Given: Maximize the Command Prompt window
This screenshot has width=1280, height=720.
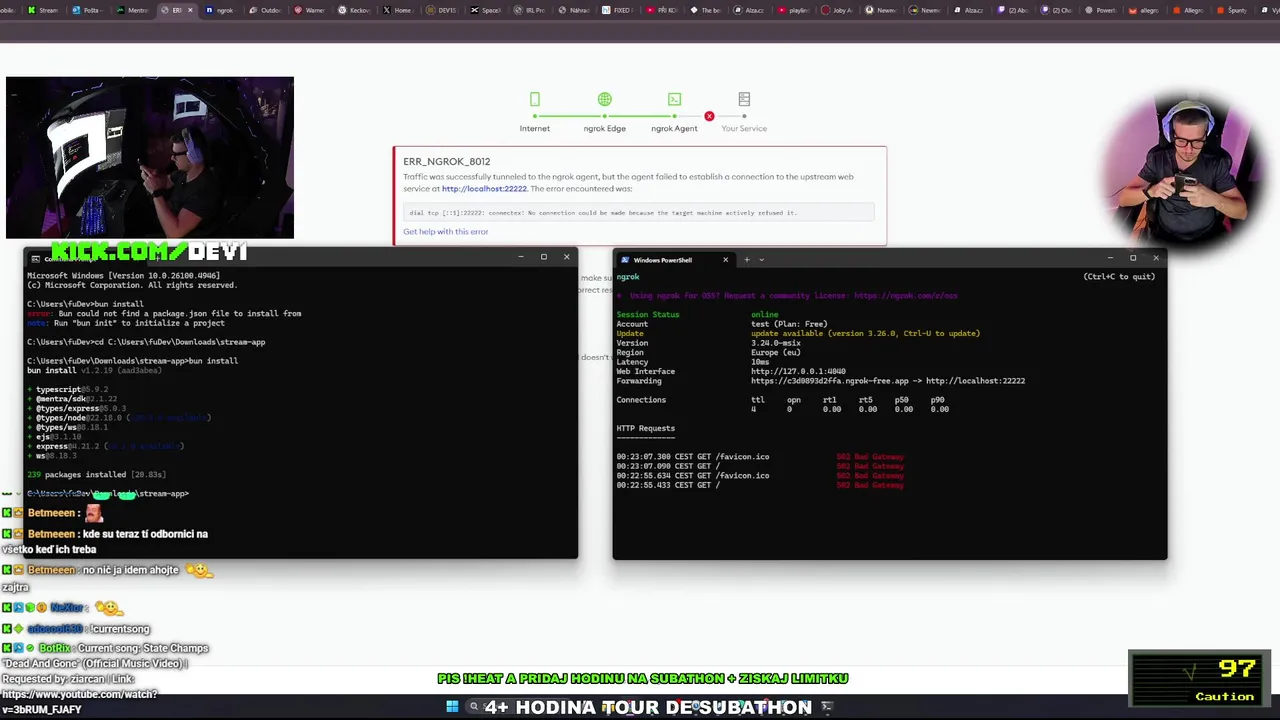Looking at the screenshot, I should click(544, 257).
